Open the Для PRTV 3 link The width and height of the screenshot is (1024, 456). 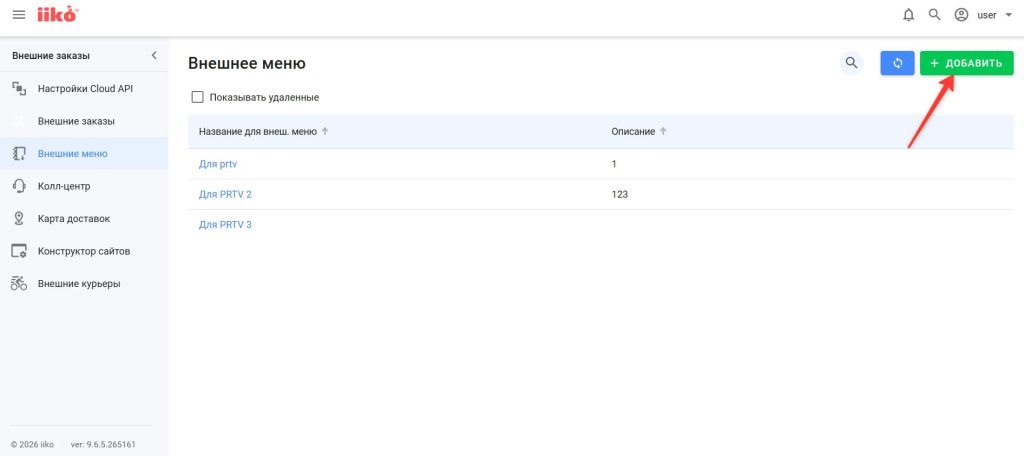coord(225,225)
